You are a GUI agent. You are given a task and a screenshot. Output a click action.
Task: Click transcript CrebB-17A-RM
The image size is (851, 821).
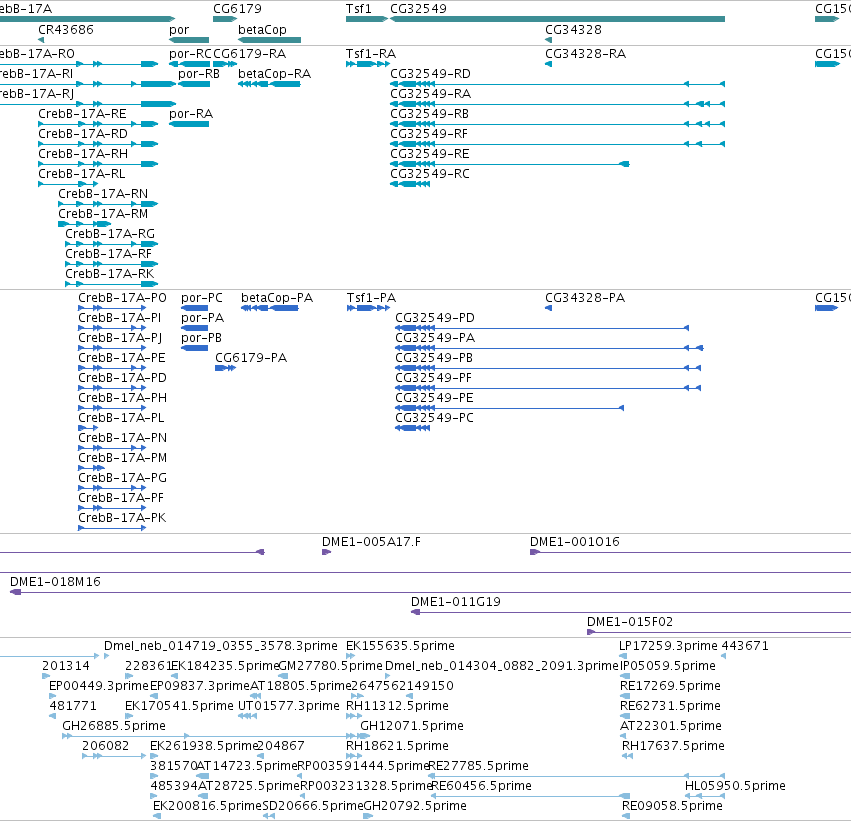(x=103, y=214)
